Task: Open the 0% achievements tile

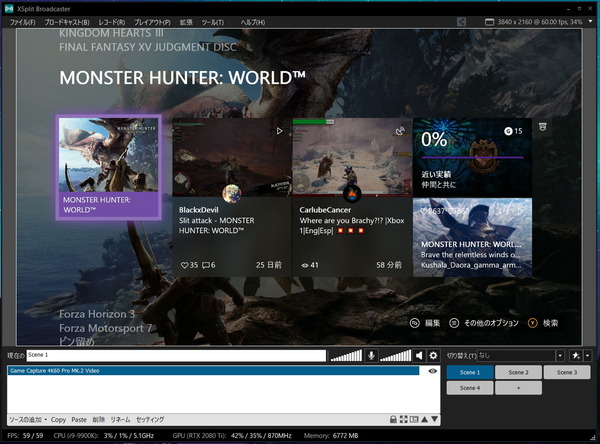Action: pos(473,157)
